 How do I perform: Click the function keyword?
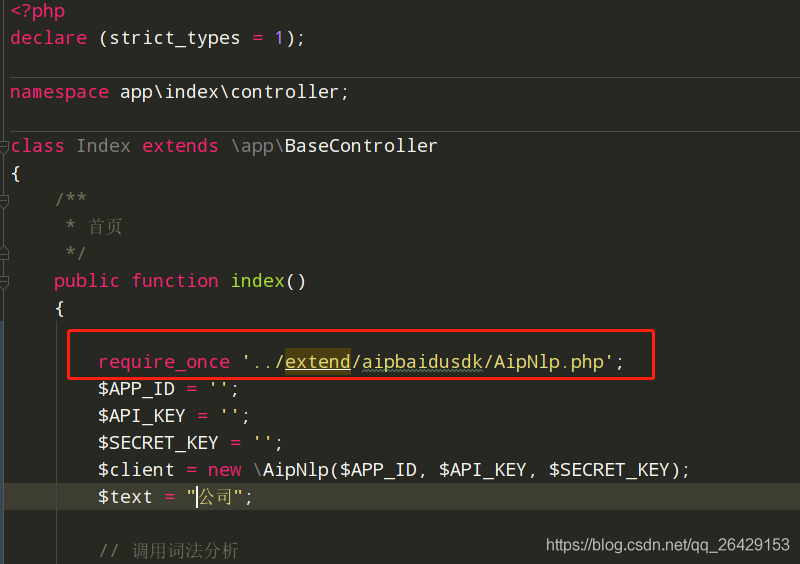[x=174, y=281]
